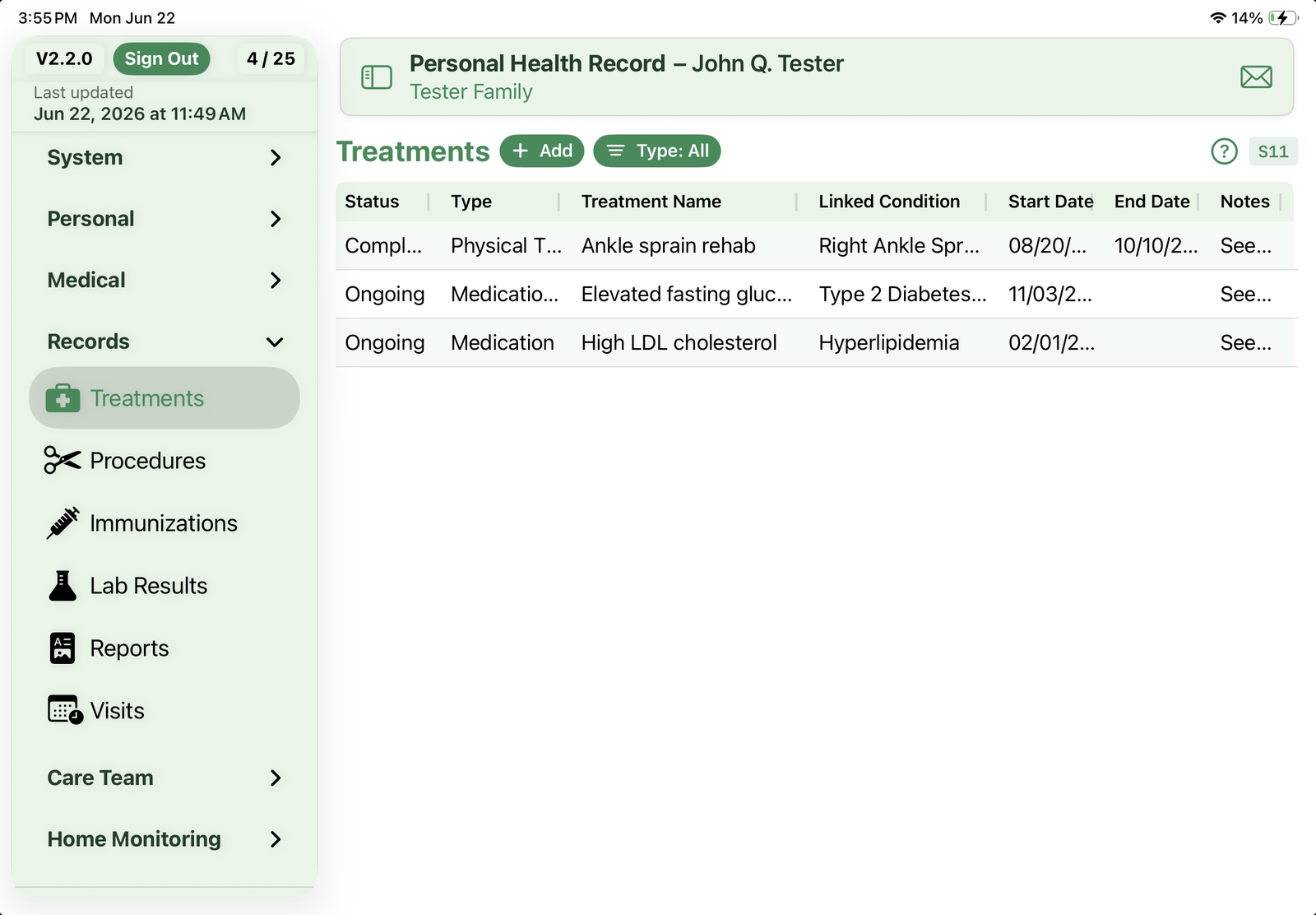Expand the System section
1316x915 pixels.
coord(164,157)
